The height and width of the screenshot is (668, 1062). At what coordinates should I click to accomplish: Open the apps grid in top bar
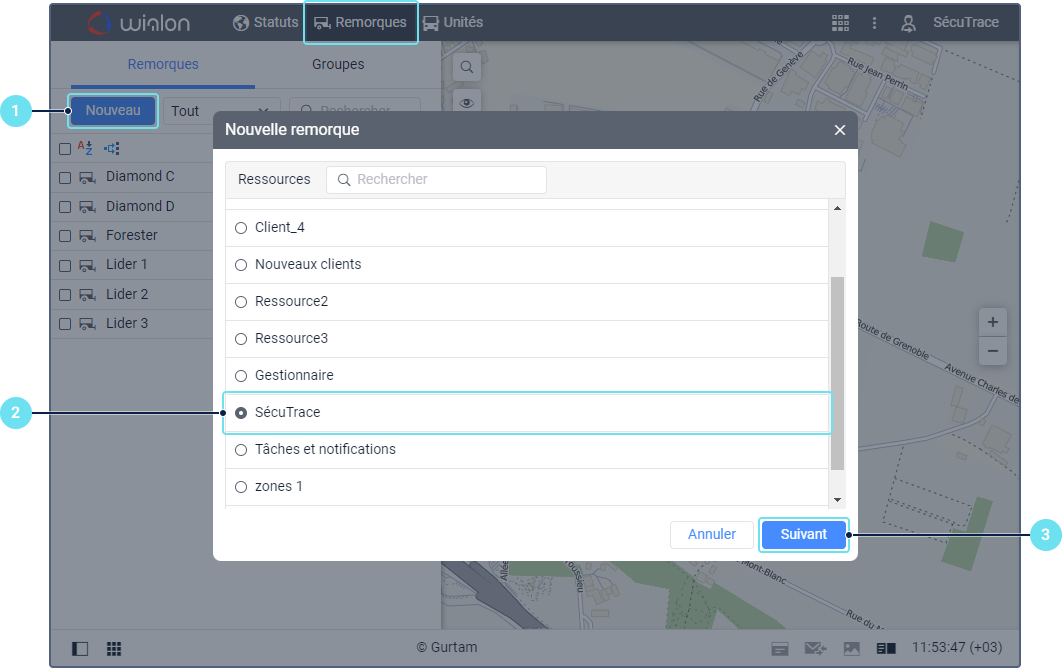tap(840, 22)
